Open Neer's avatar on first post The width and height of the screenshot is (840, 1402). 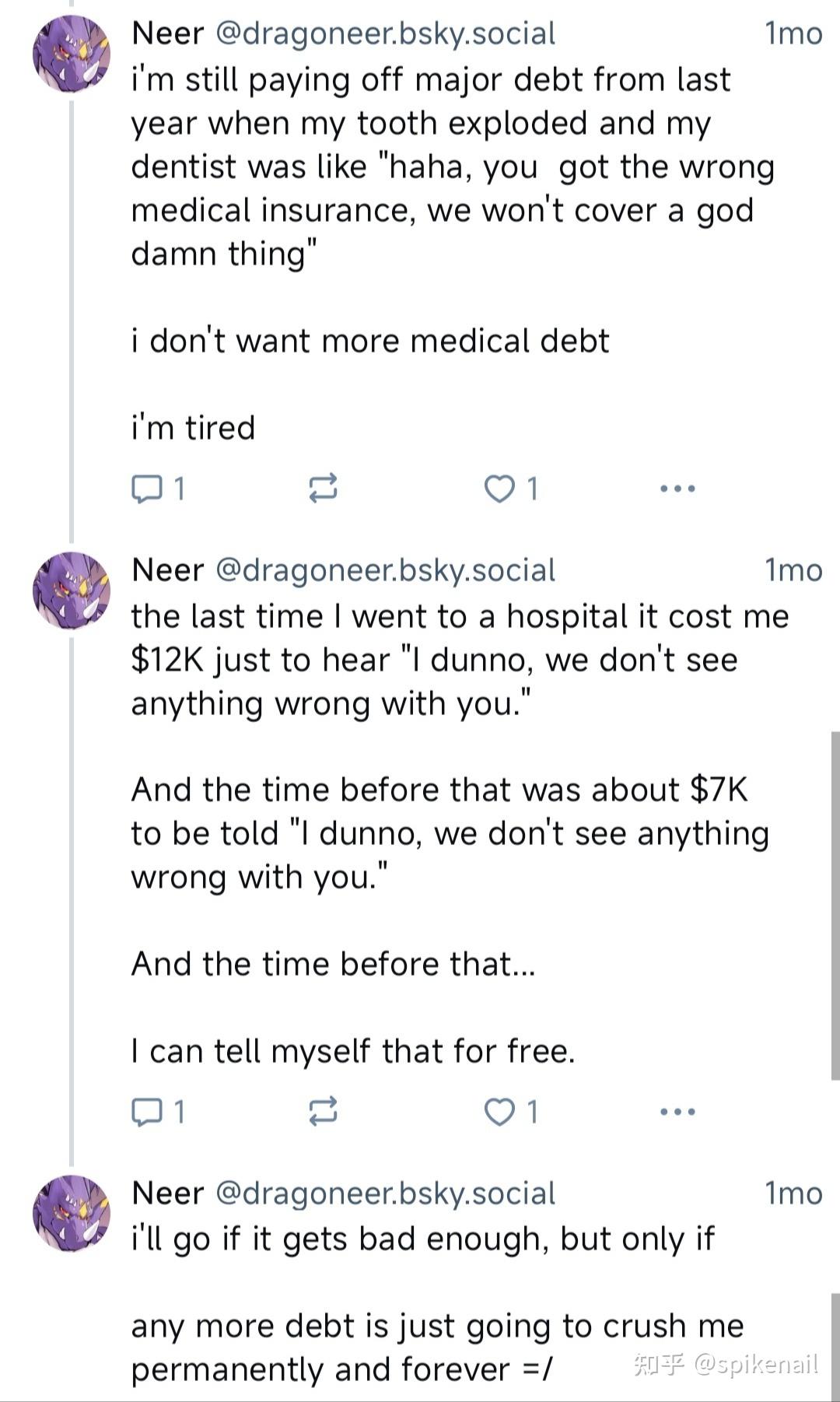pos(71,54)
